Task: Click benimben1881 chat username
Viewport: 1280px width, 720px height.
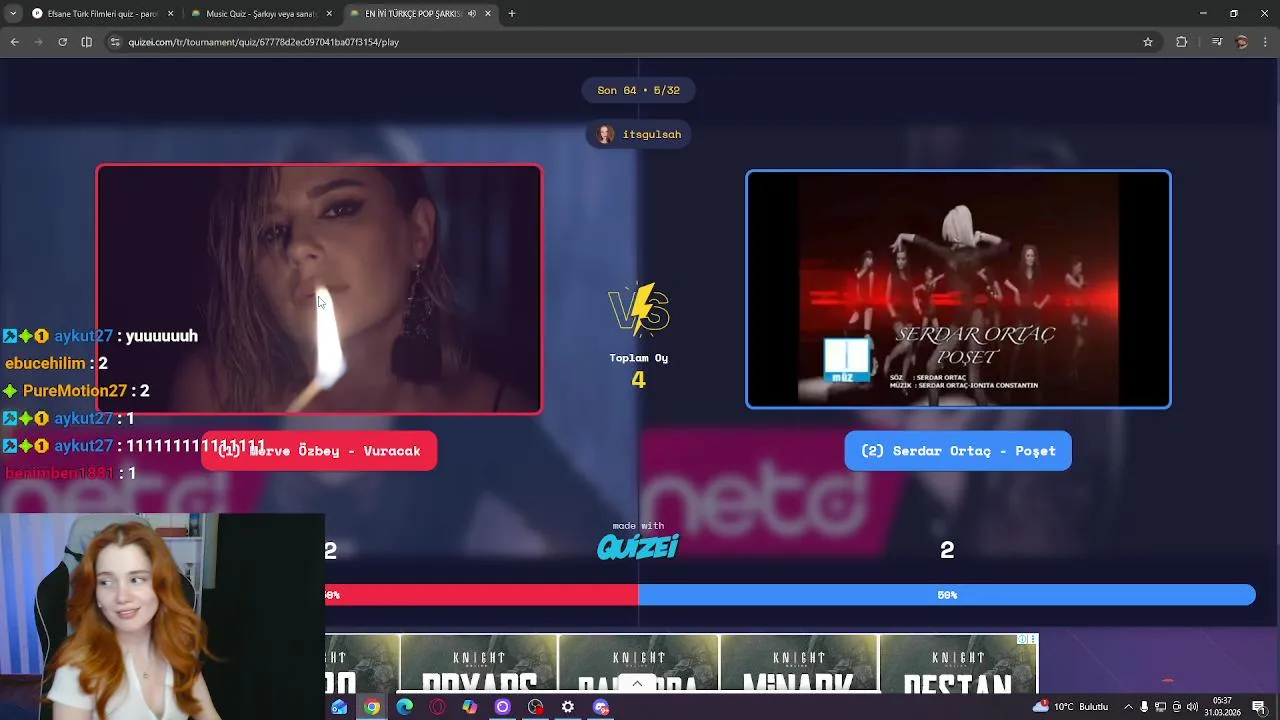Action: 59,473
